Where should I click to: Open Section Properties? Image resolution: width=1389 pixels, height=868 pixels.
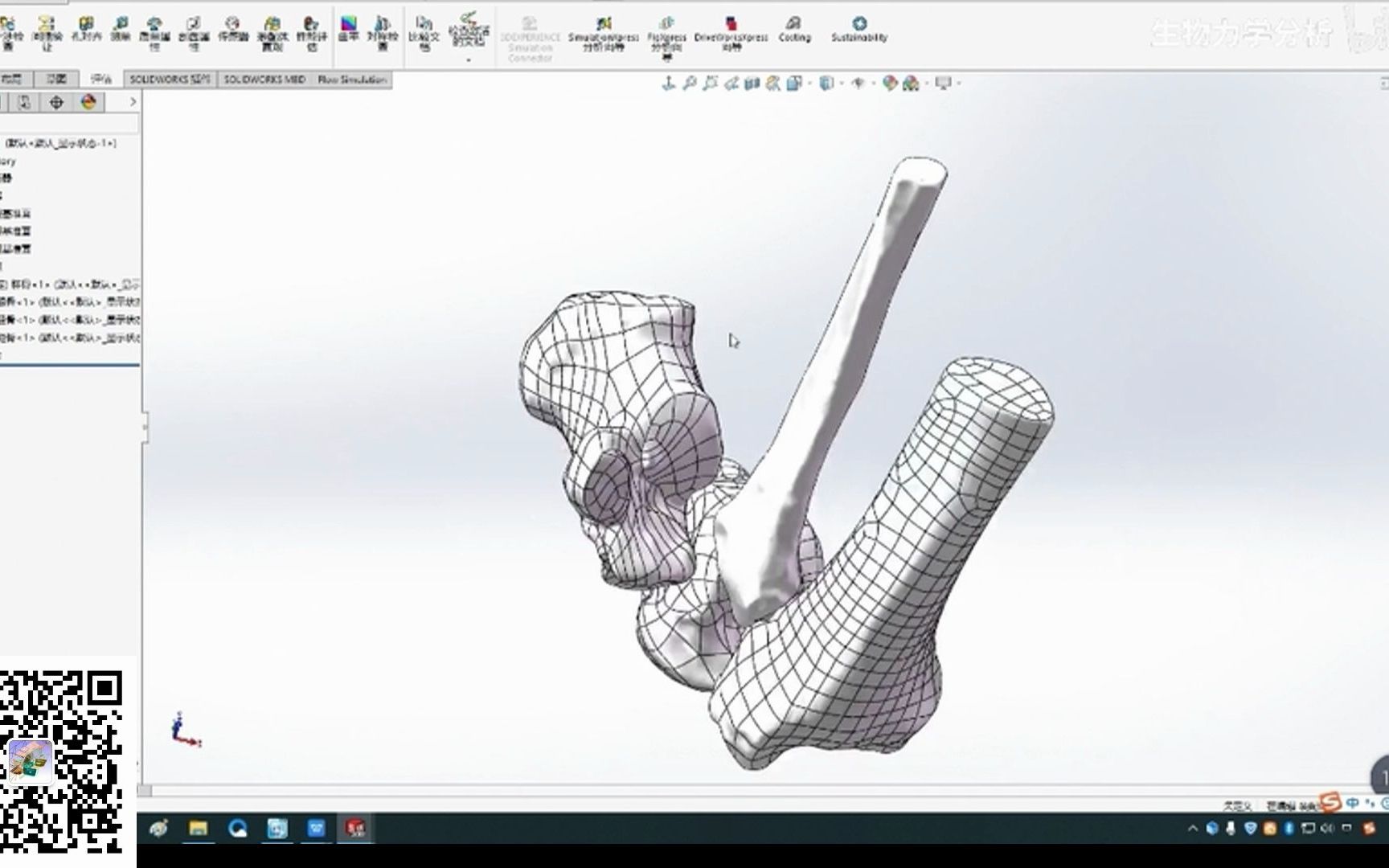coord(193,32)
